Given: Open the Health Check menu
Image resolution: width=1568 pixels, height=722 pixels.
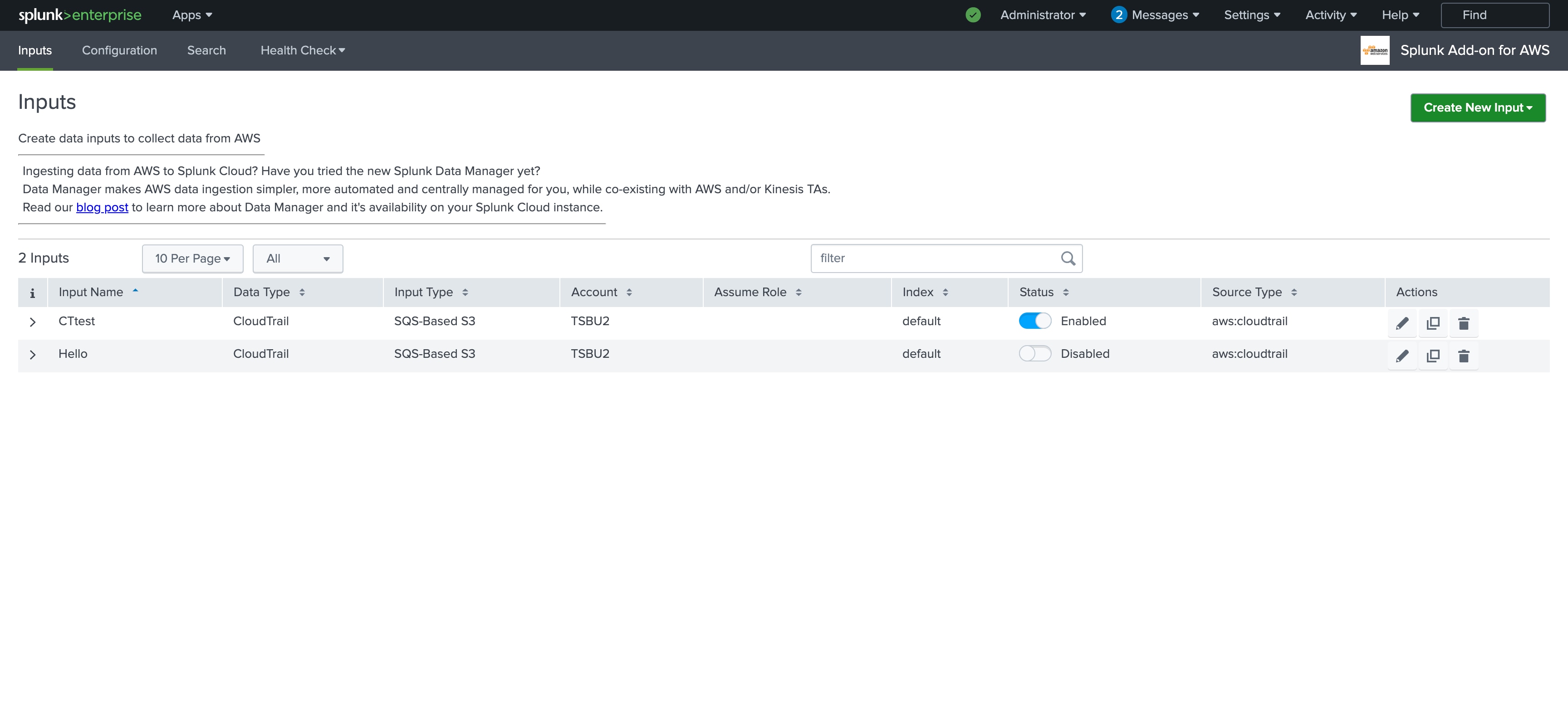Looking at the screenshot, I should tap(303, 50).
